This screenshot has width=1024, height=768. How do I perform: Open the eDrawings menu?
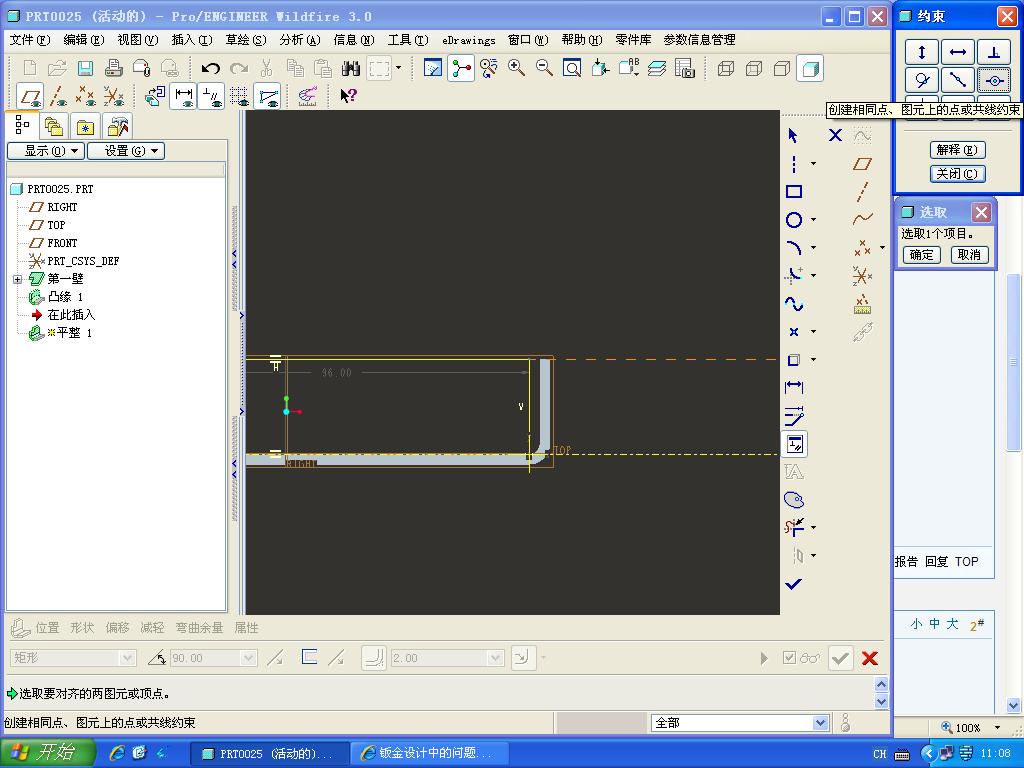tap(469, 40)
